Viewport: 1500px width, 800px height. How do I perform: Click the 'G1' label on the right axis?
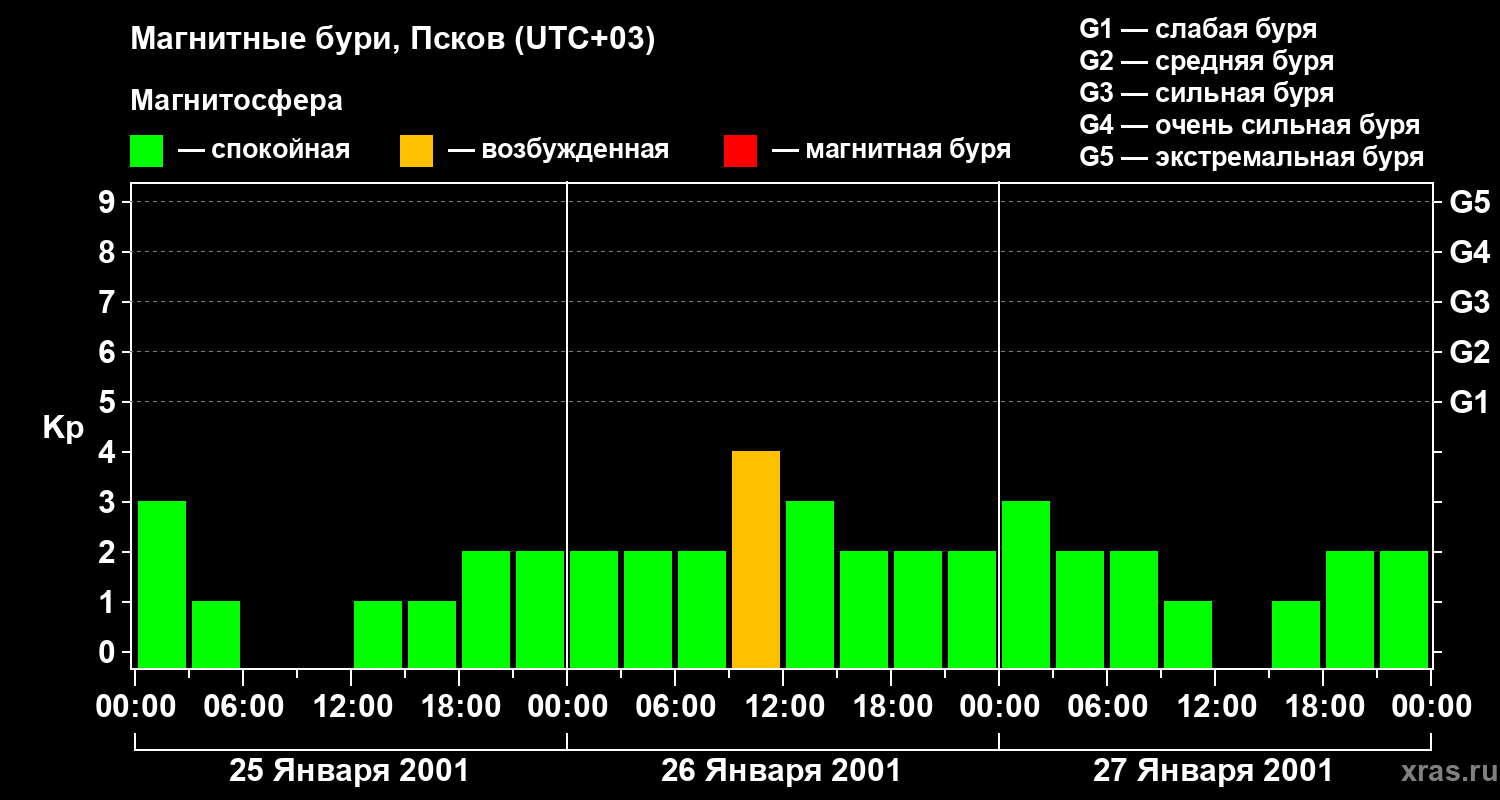click(x=1469, y=402)
